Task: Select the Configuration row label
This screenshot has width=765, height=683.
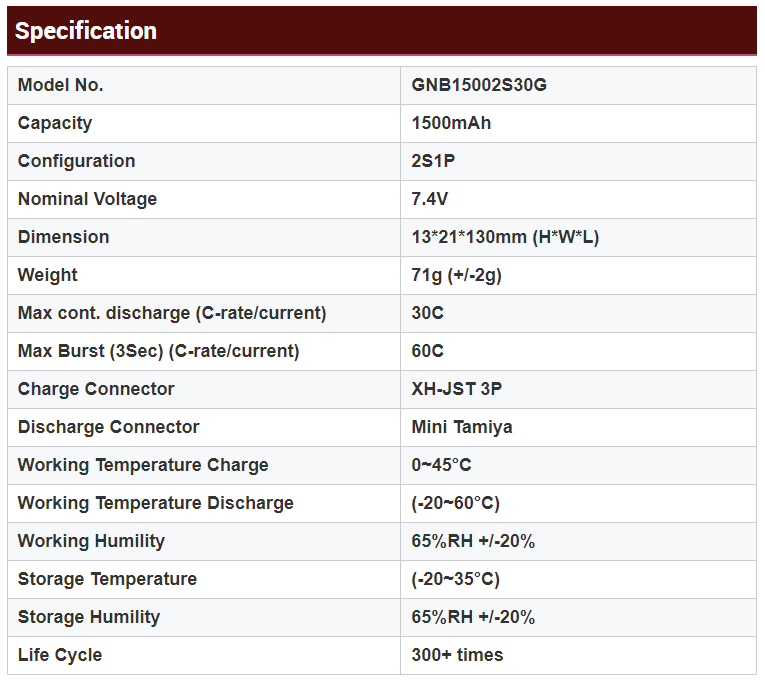Action: (x=76, y=161)
